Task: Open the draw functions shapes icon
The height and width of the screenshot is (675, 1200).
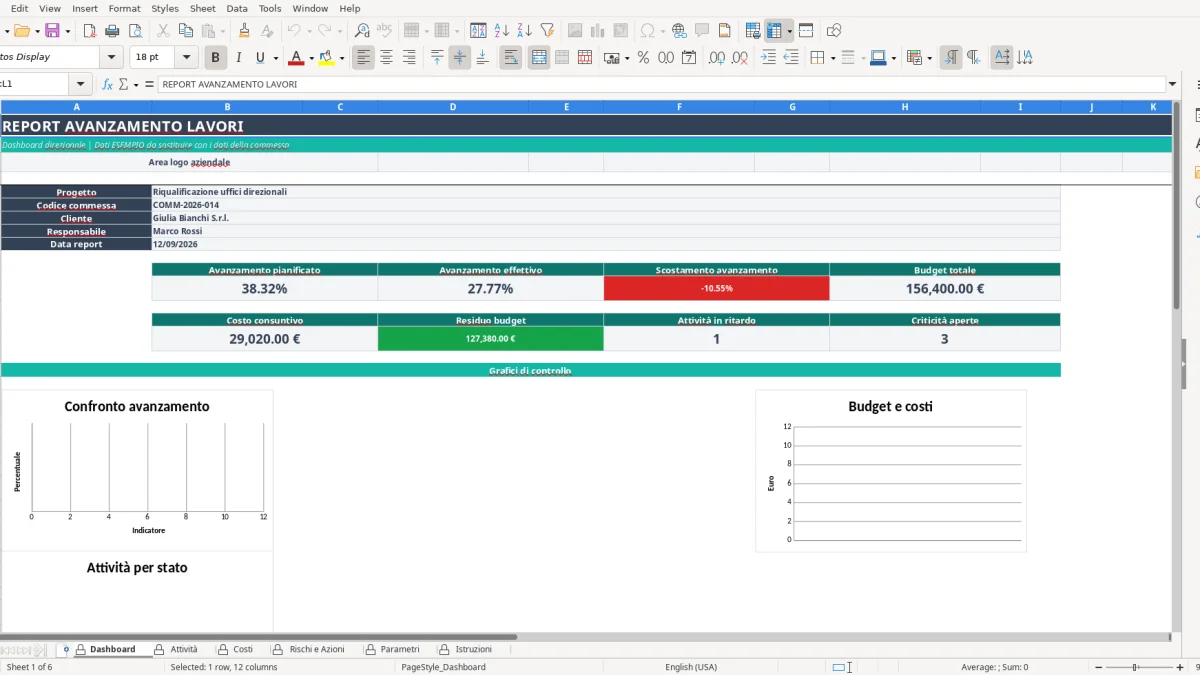Action: click(834, 31)
